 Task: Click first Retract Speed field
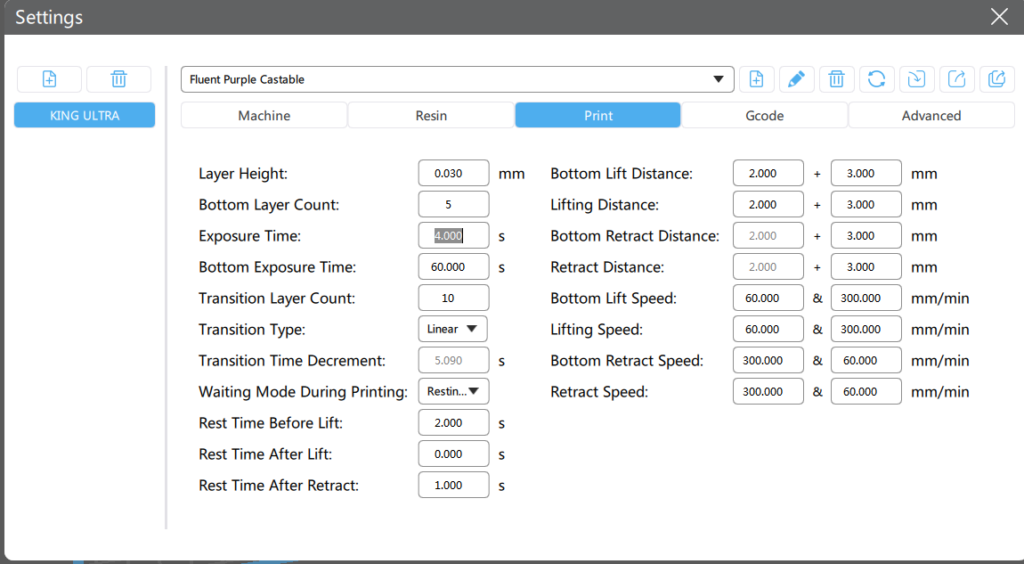coord(768,392)
